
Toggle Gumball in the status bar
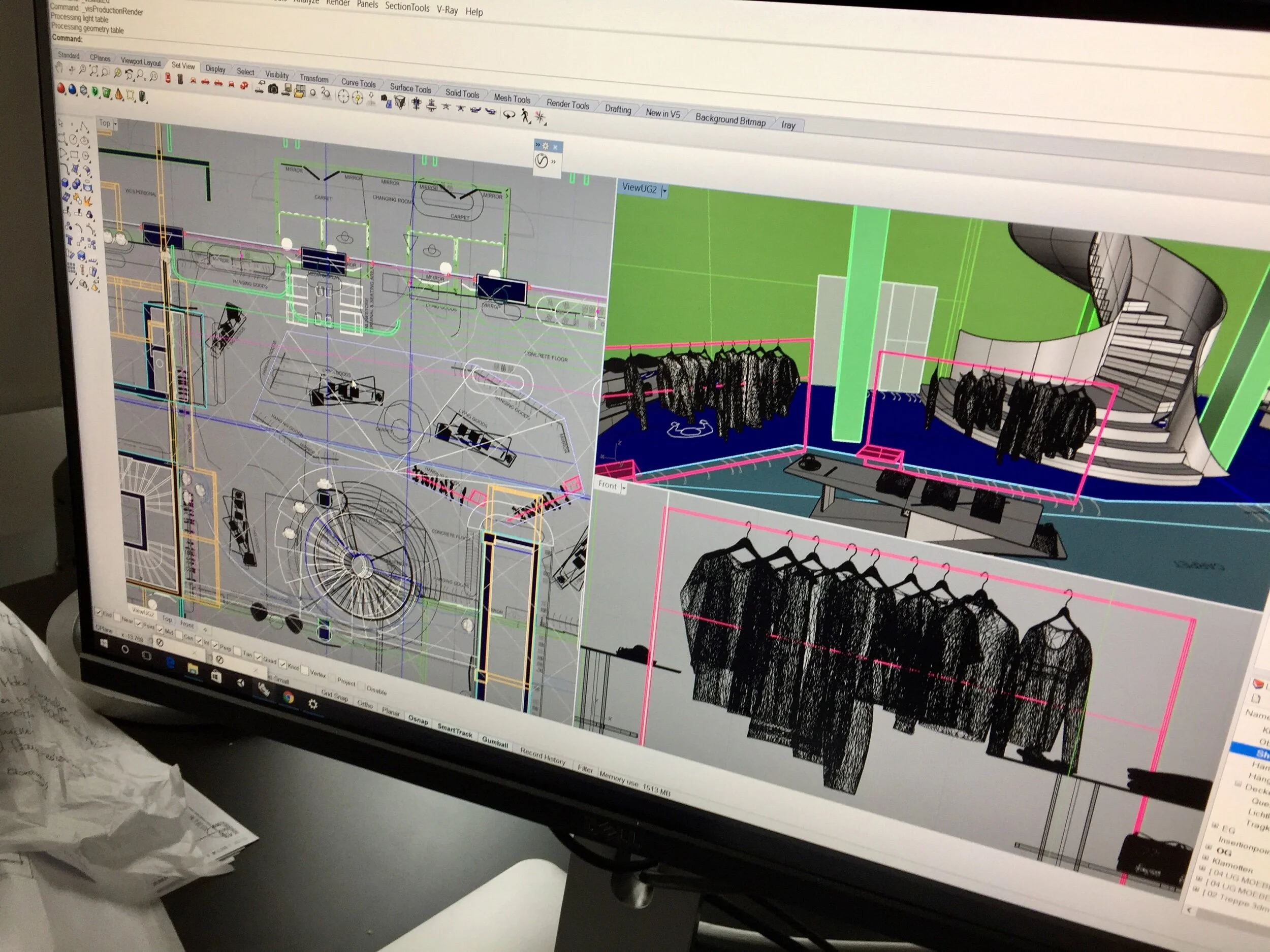coord(495,741)
